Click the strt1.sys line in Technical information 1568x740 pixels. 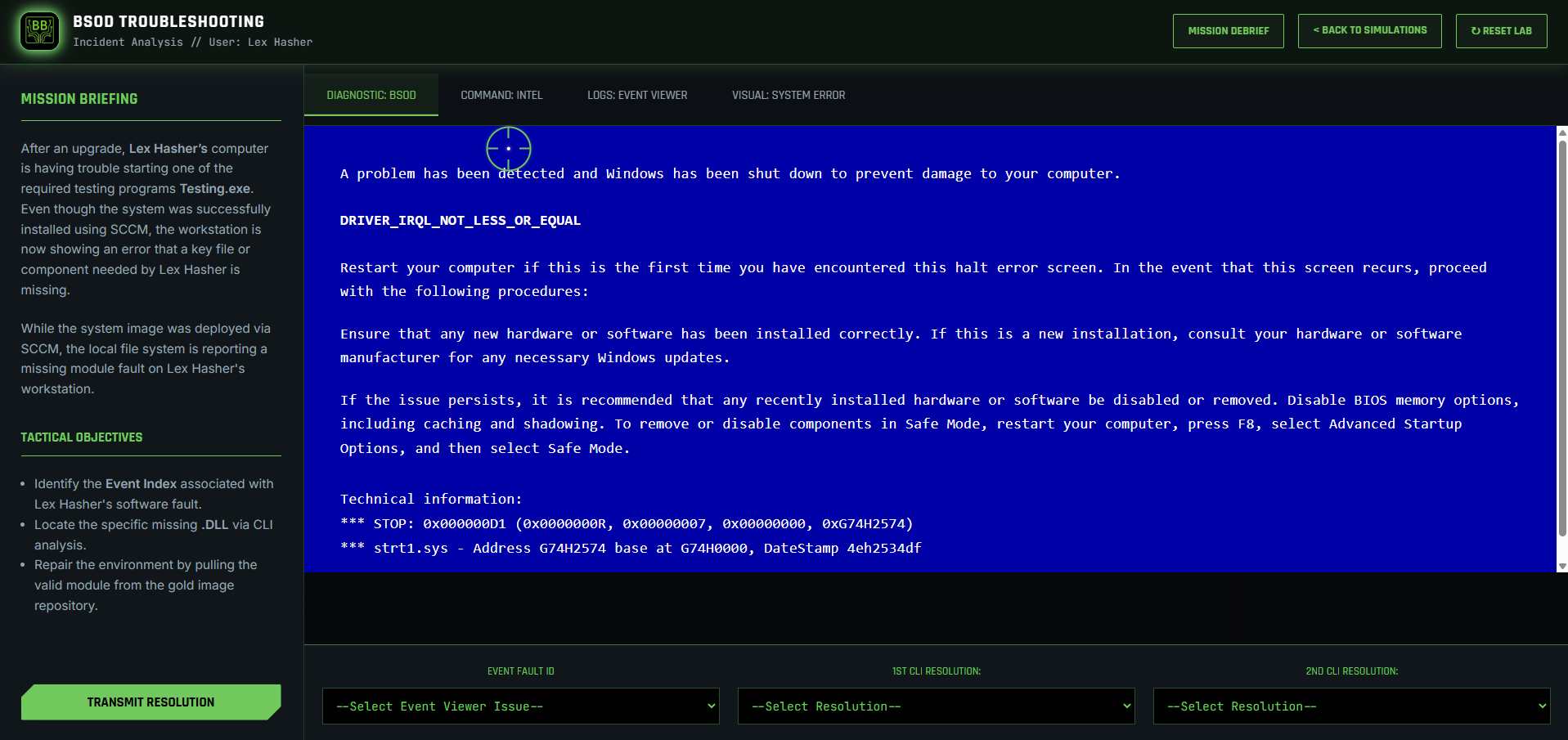[x=630, y=548]
